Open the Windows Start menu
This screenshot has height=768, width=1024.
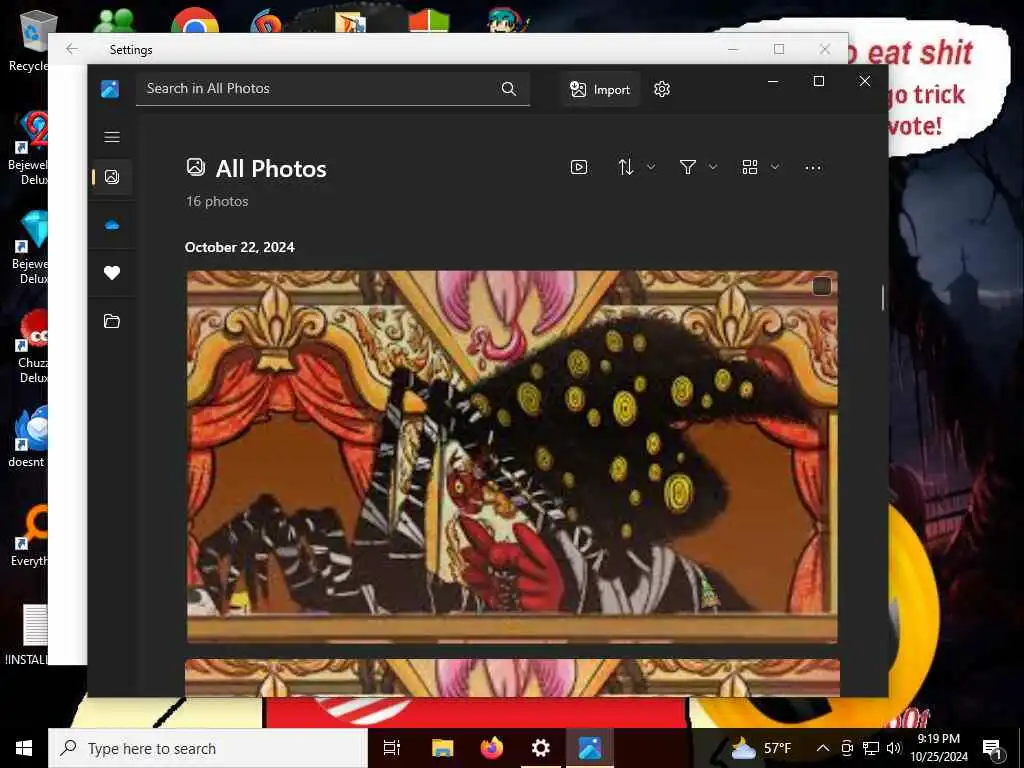point(24,748)
